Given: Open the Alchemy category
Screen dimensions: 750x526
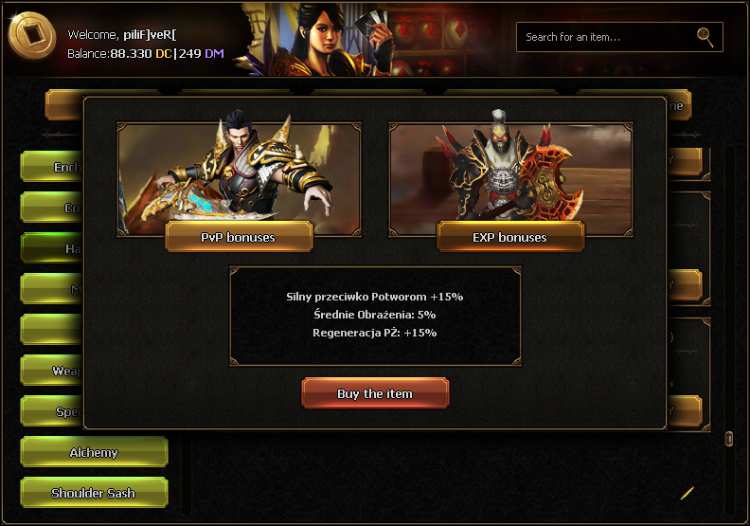Looking at the screenshot, I should pyautogui.click(x=94, y=452).
